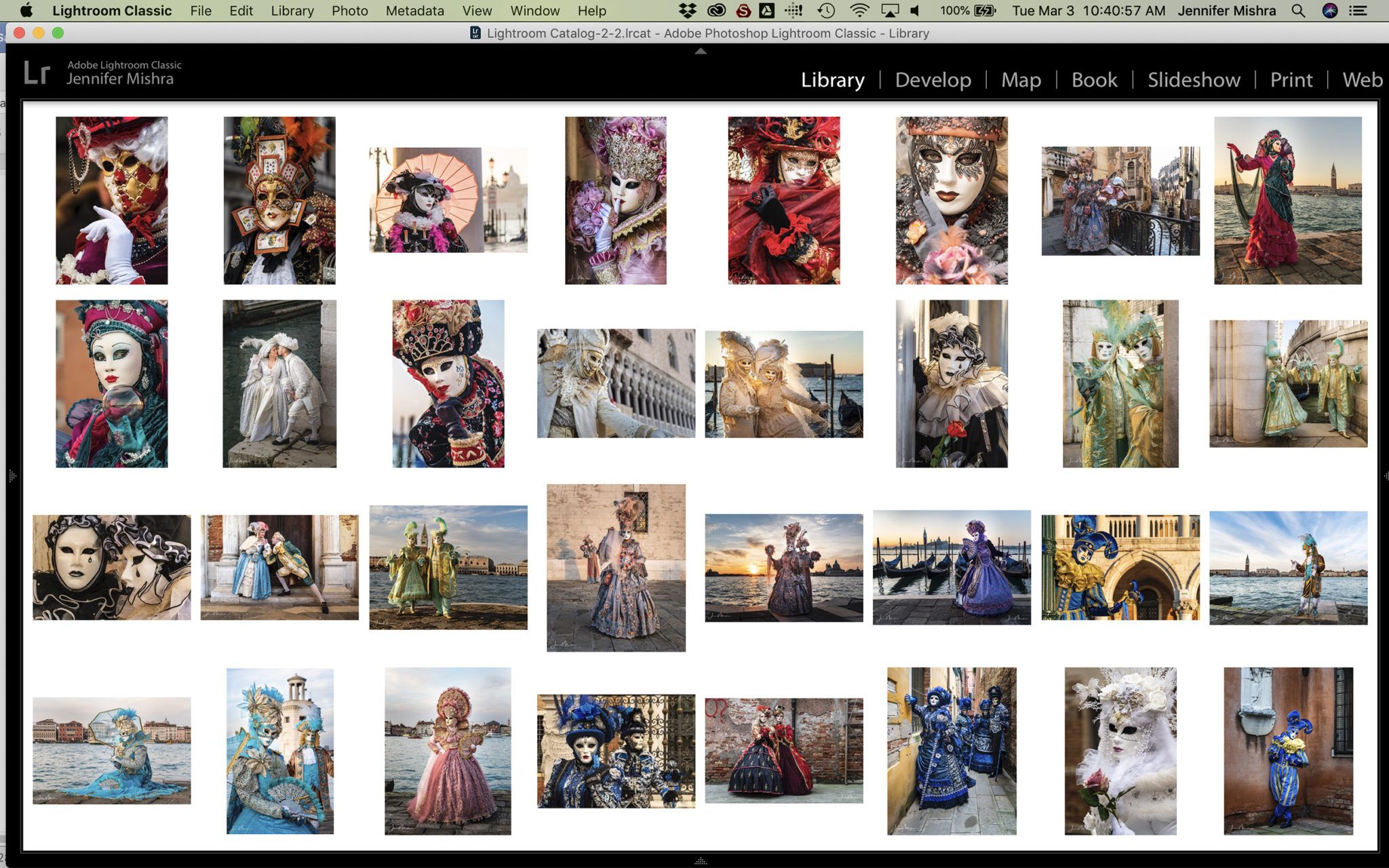This screenshot has width=1389, height=868.
Task: Switch to the Web module
Action: pos(1363,80)
